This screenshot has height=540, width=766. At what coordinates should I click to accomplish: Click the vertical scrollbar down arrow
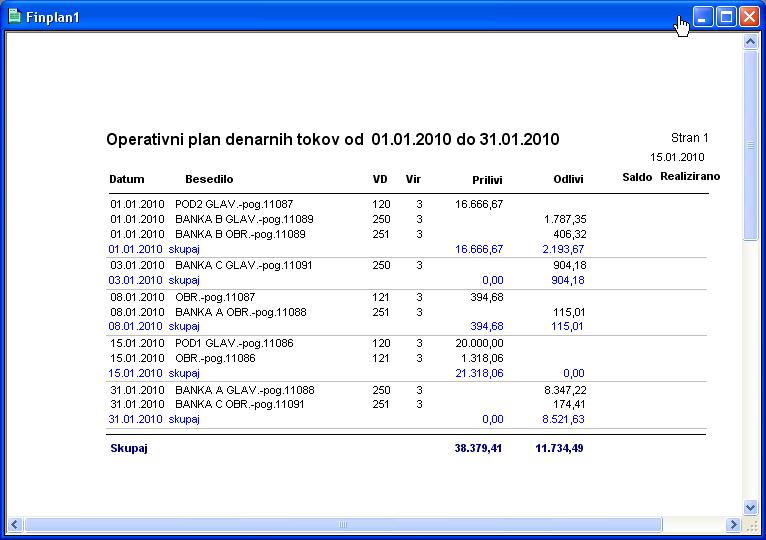coord(751,507)
